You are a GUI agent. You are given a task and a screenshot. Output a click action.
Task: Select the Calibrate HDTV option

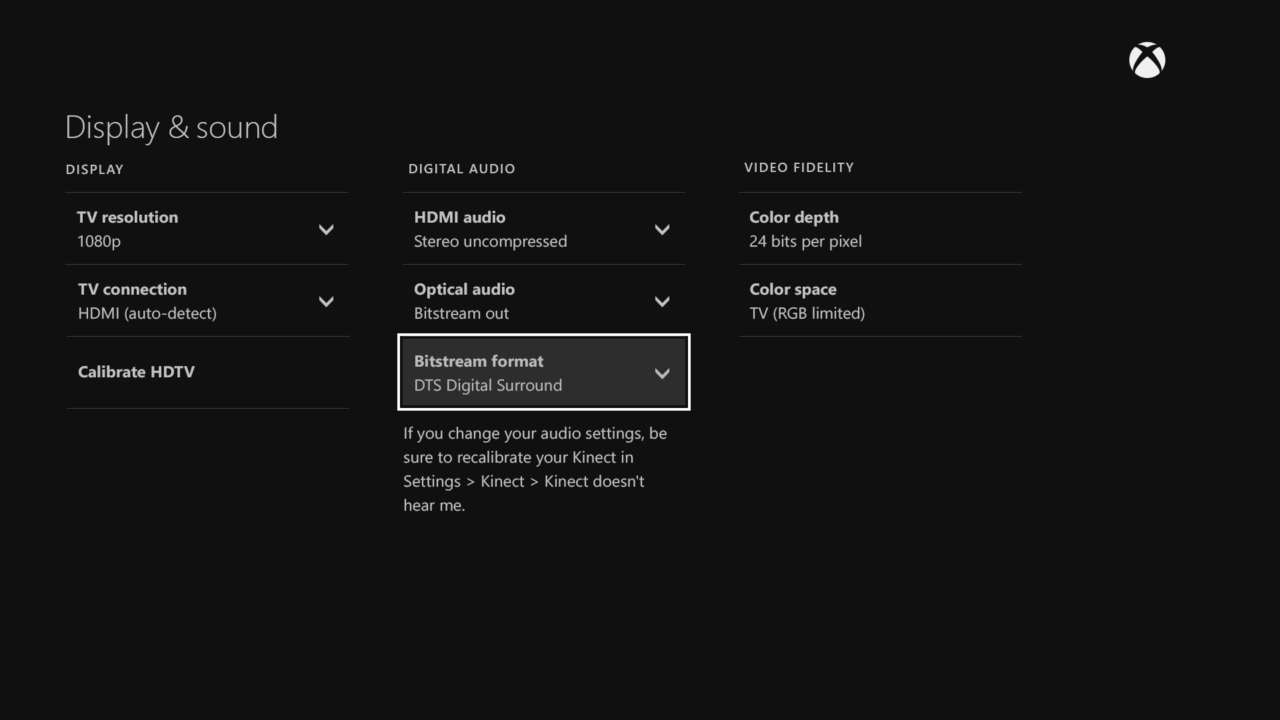pyautogui.click(x=136, y=371)
